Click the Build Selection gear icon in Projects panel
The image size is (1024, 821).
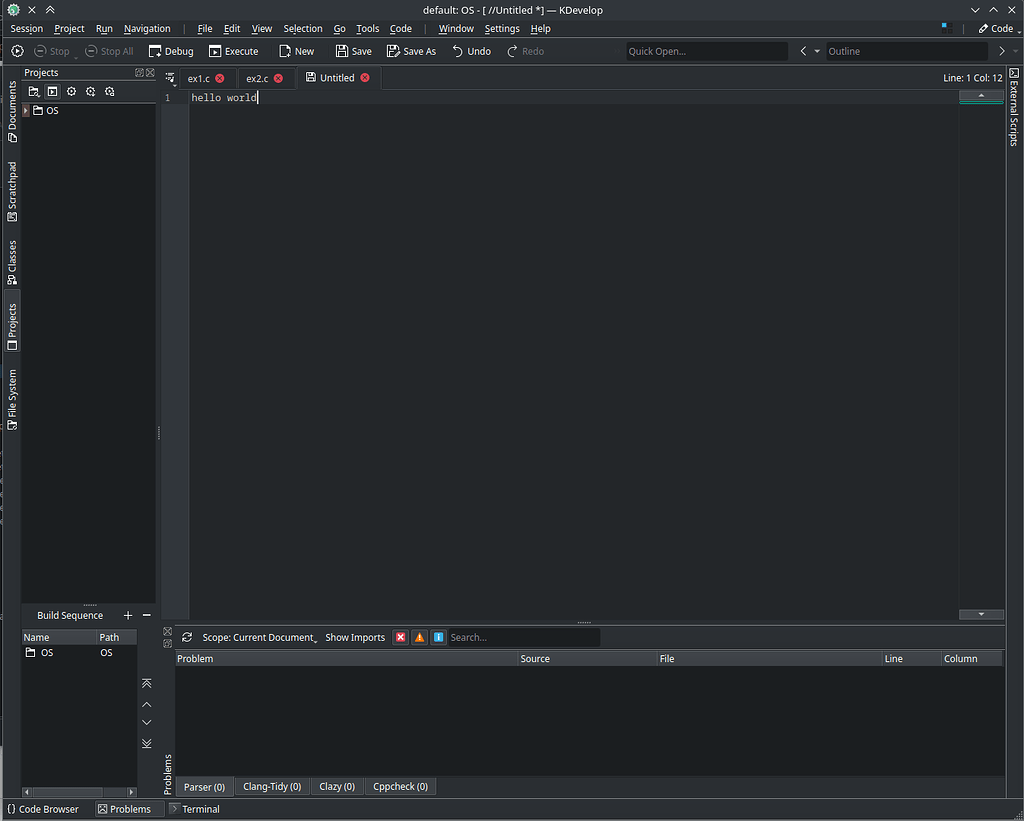click(x=70, y=91)
